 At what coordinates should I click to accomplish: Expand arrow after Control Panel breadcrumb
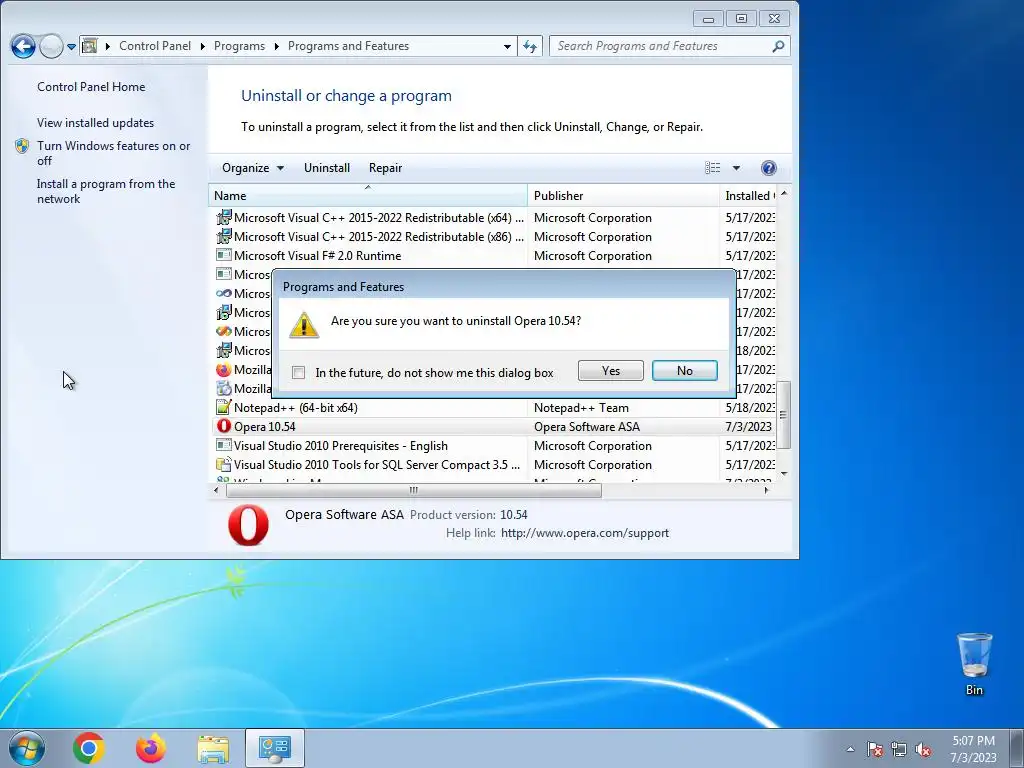tap(202, 46)
